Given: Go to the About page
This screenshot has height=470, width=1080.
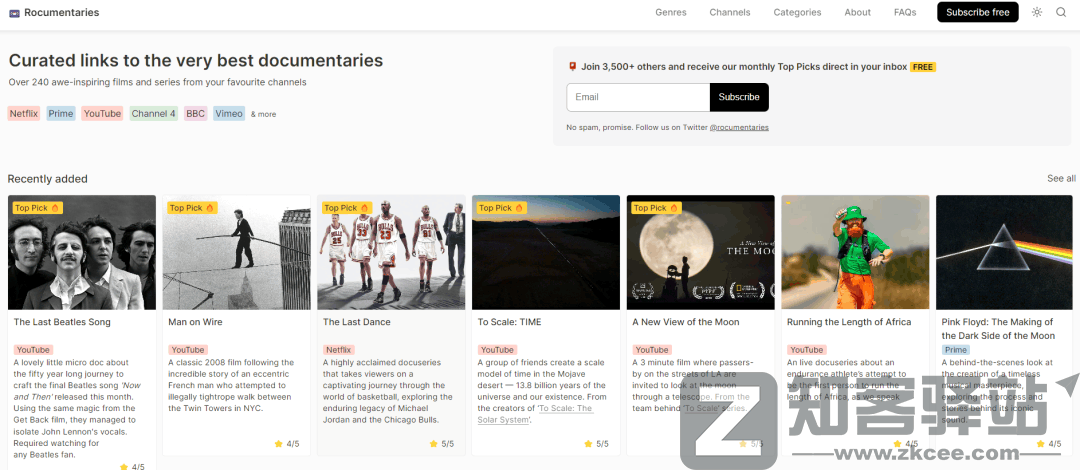Looking at the screenshot, I should (x=857, y=12).
